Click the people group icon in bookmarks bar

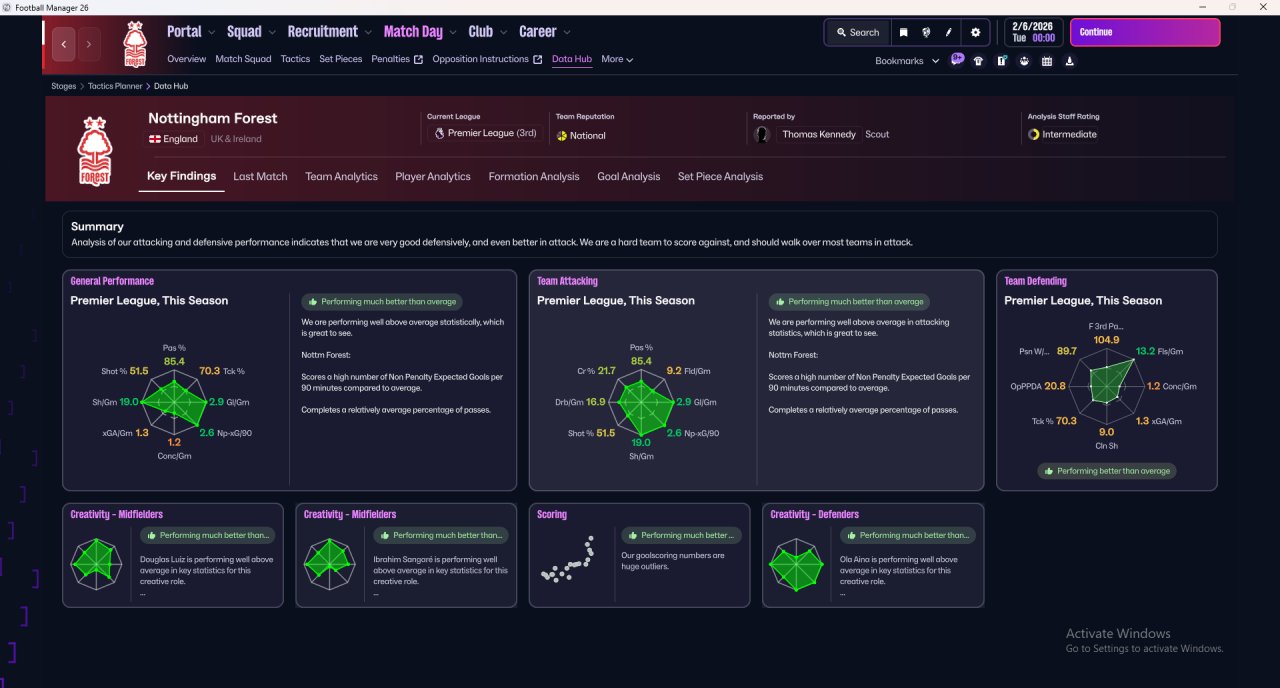click(x=1024, y=61)
